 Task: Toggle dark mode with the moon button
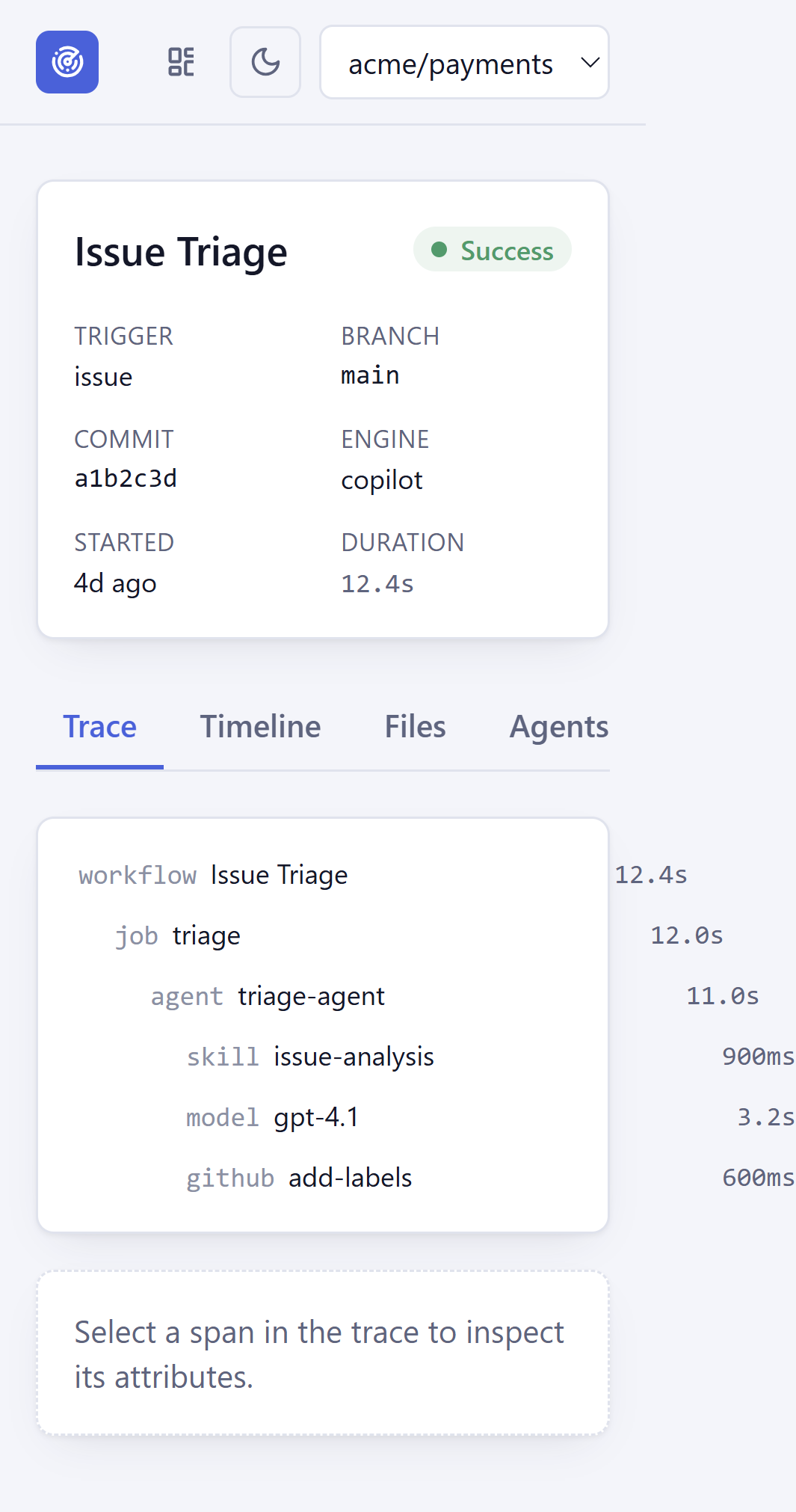pyautogui.click(x=265, y=62)
